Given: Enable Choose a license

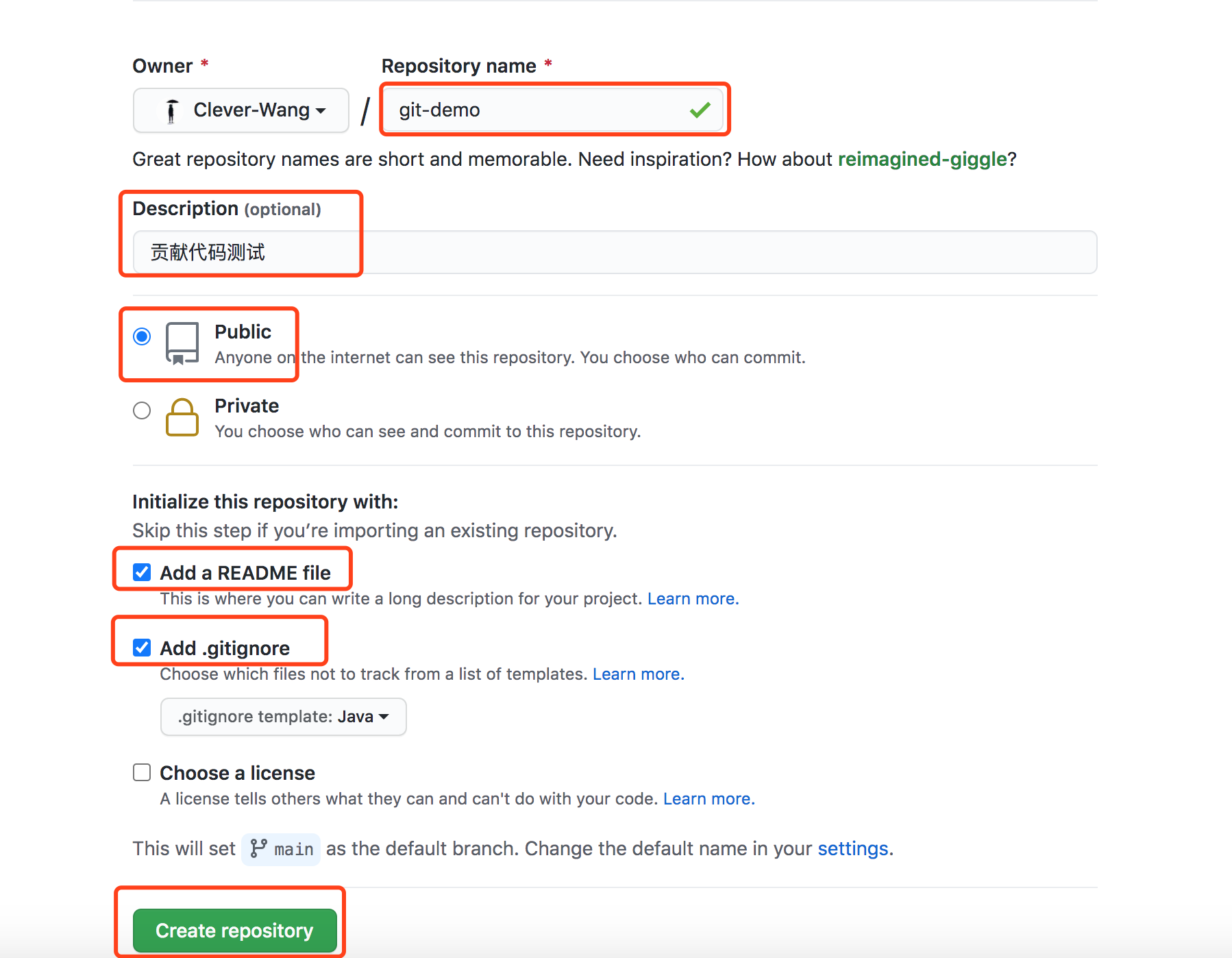Looking at the screenshot, I should 141,772.
